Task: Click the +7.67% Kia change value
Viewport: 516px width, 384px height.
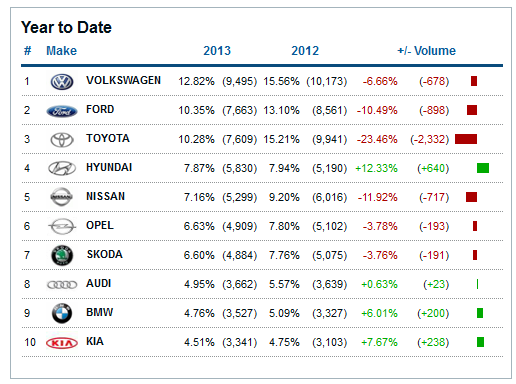Action: (379, 342)
